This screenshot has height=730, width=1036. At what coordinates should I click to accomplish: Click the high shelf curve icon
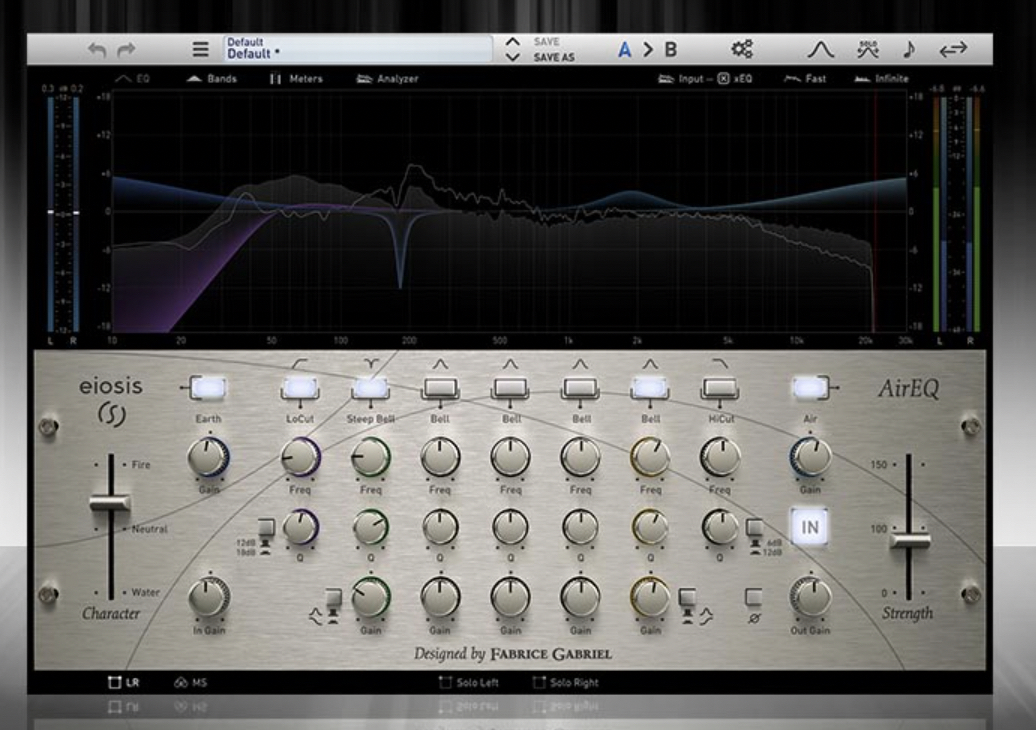click(x=706, y=617)
